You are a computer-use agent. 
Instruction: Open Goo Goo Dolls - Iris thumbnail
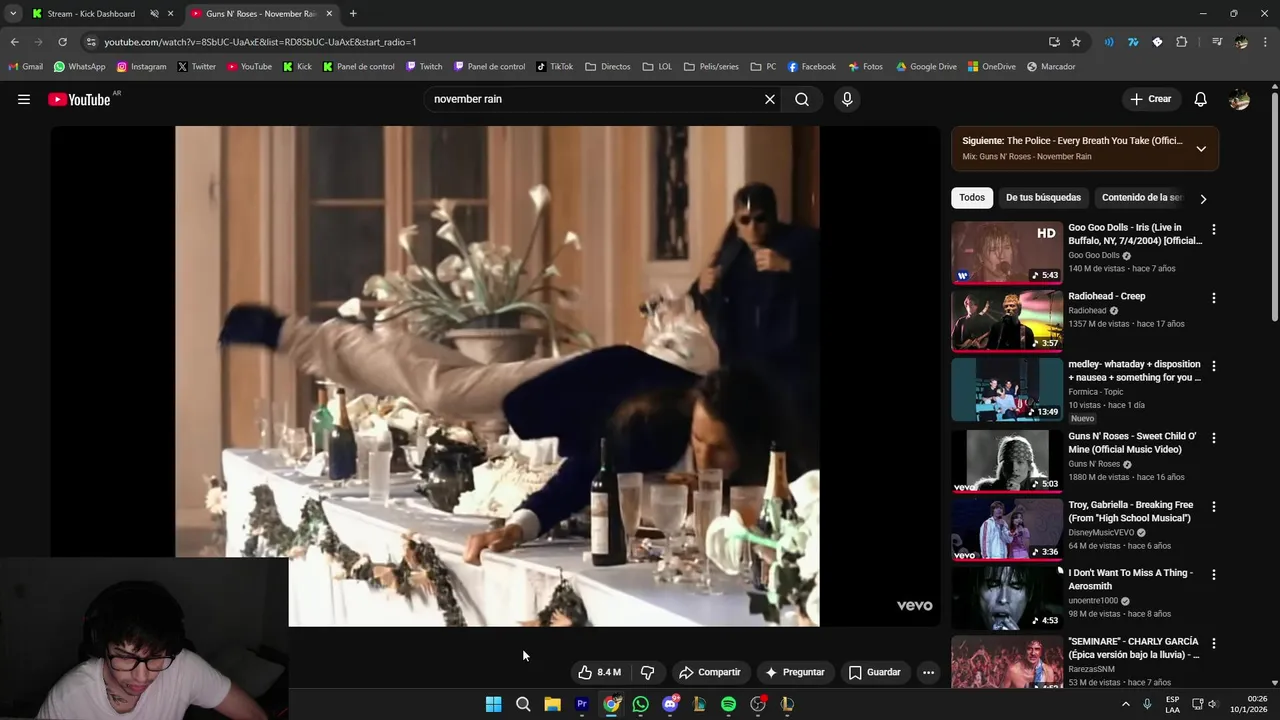point(1007,252)
